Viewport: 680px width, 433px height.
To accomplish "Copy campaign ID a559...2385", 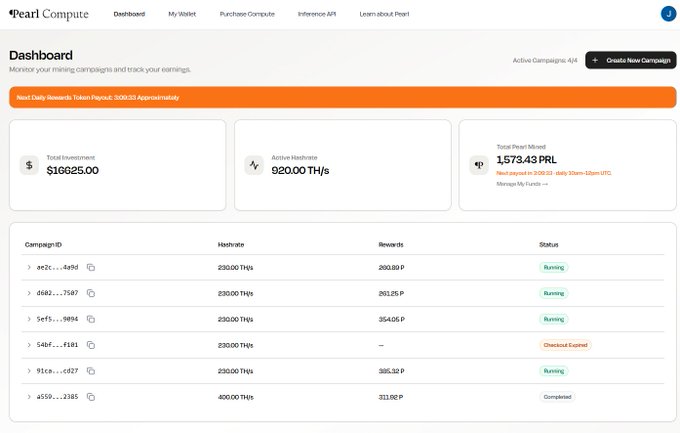I will pyautogui.click(x=91, y=397).
